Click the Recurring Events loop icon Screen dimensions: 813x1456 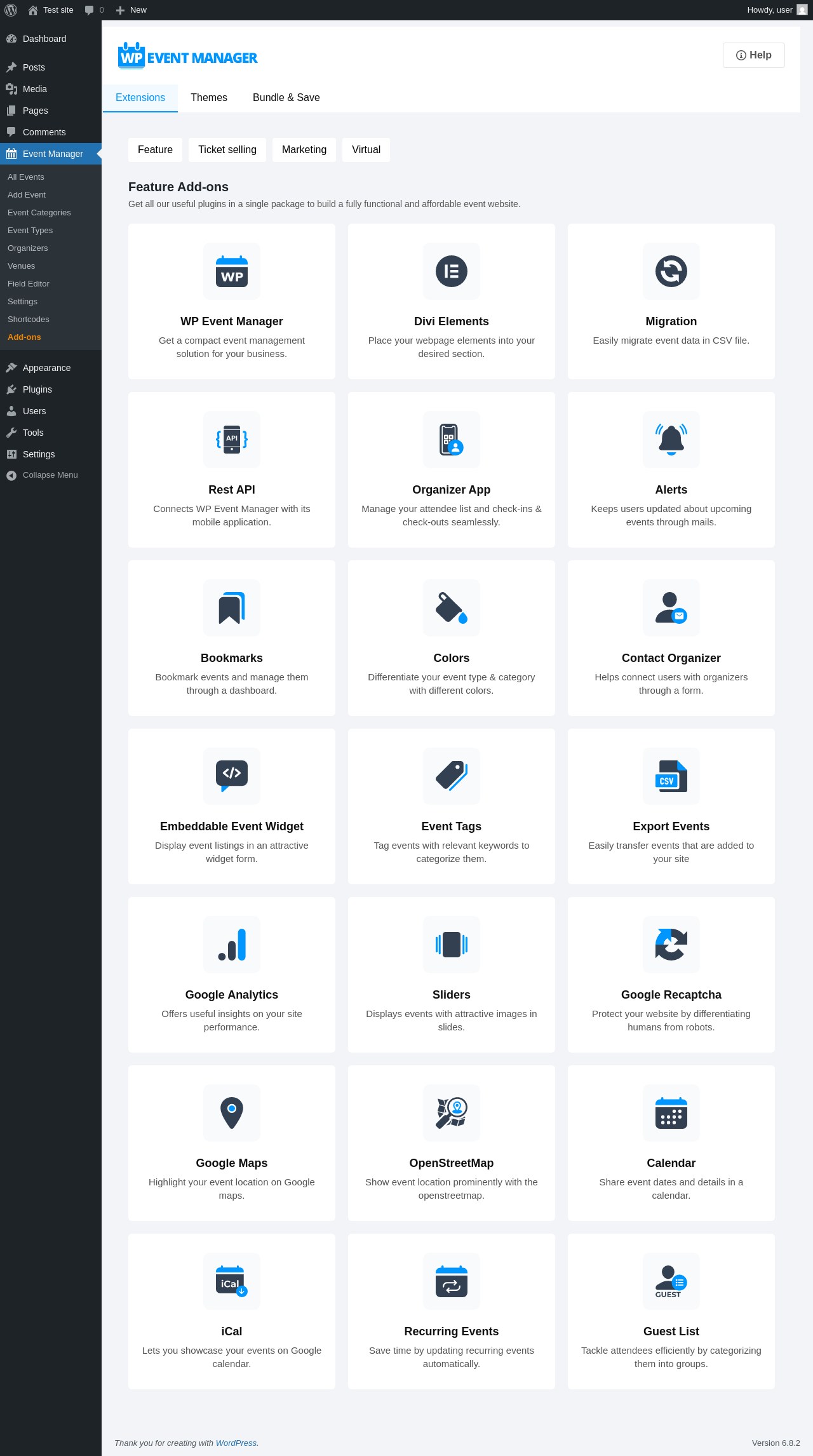coord(452,1281)
